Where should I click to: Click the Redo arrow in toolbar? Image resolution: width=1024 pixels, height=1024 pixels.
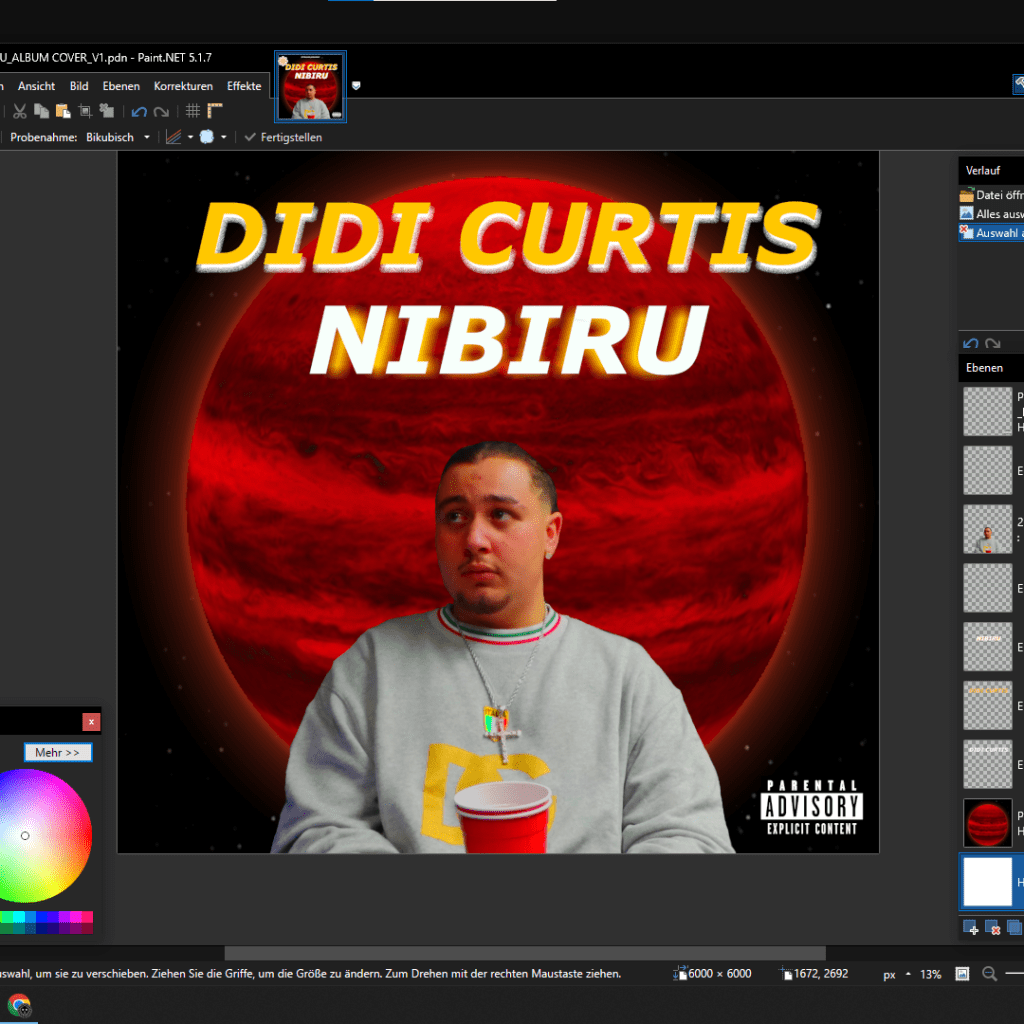click(161, 112)
